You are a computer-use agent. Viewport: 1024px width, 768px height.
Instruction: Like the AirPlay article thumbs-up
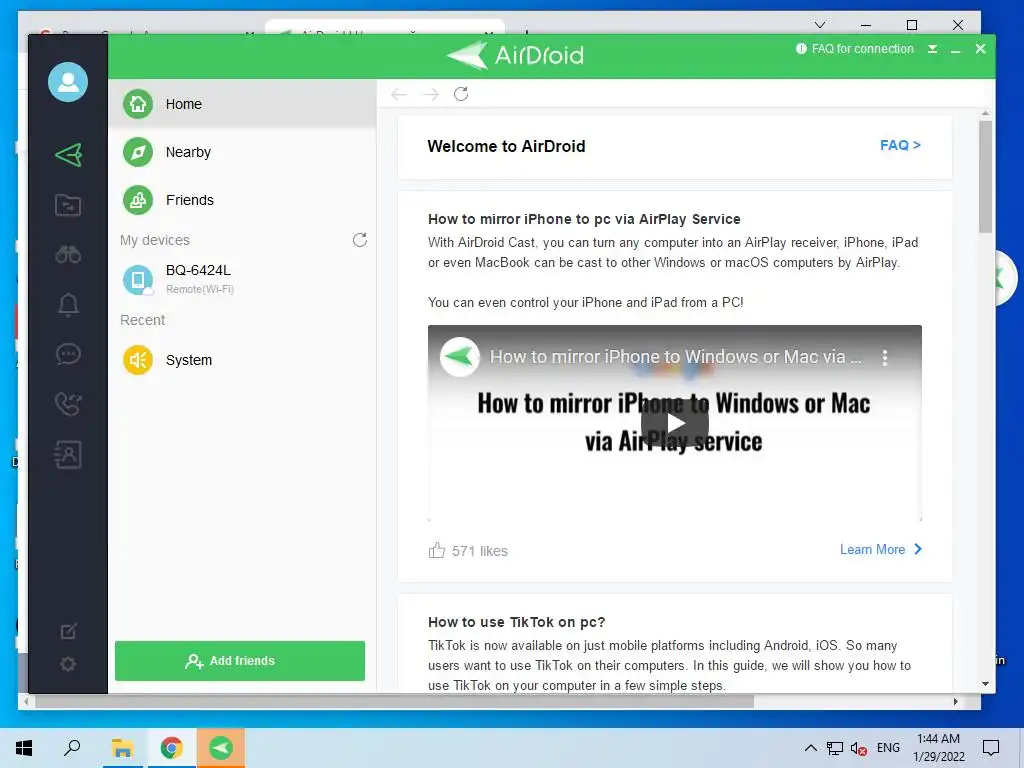click(x=436, y=551)
